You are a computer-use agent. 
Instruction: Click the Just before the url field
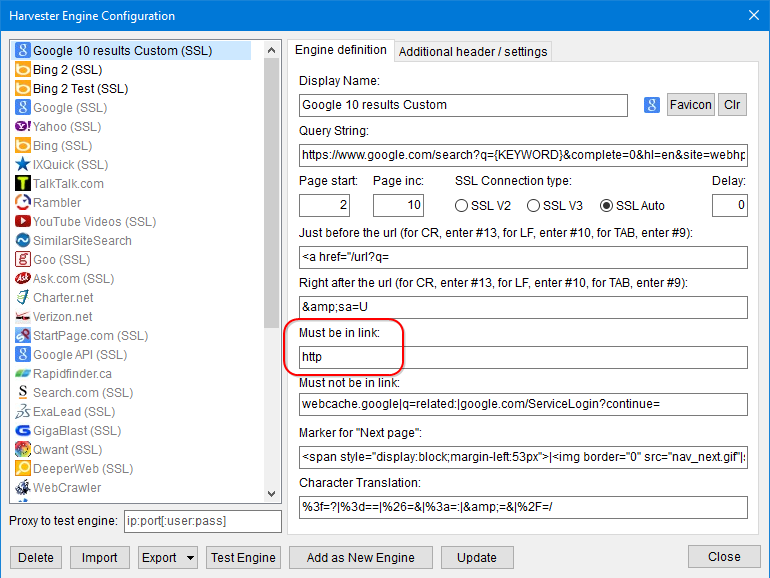tap(523, 257)
